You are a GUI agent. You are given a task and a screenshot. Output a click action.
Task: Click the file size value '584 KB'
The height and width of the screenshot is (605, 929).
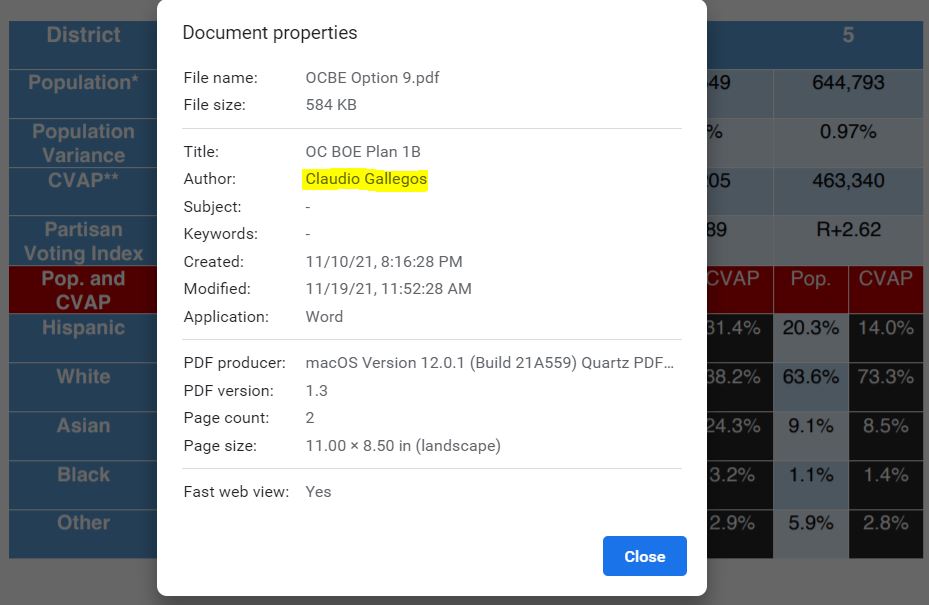331,105
